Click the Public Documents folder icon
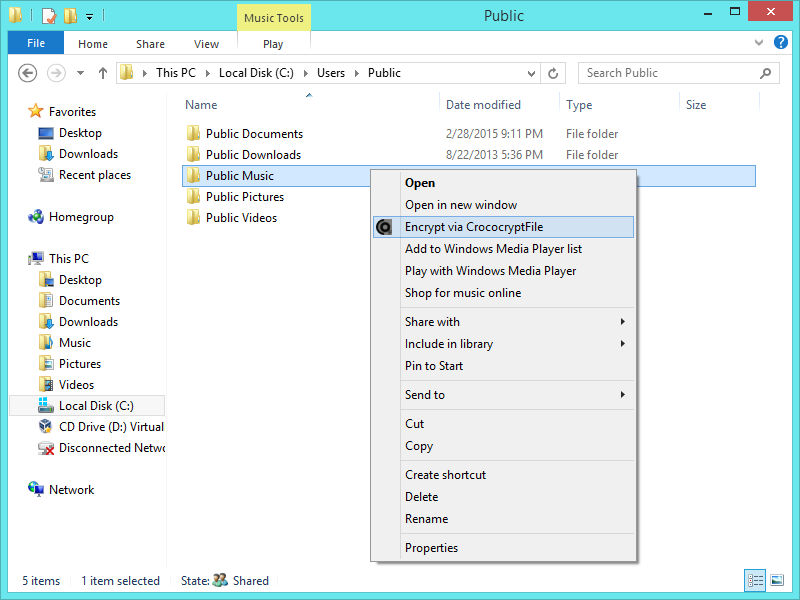 point(193,134)
